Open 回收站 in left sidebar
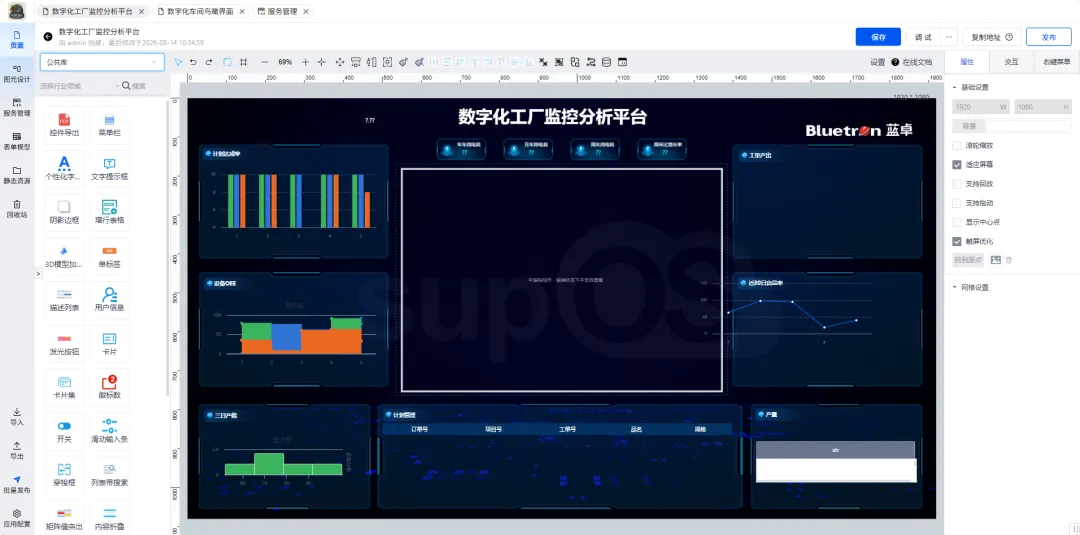The height and width of the screenshot is (535, 1080). pyautogui.click(x=17, y=209)
